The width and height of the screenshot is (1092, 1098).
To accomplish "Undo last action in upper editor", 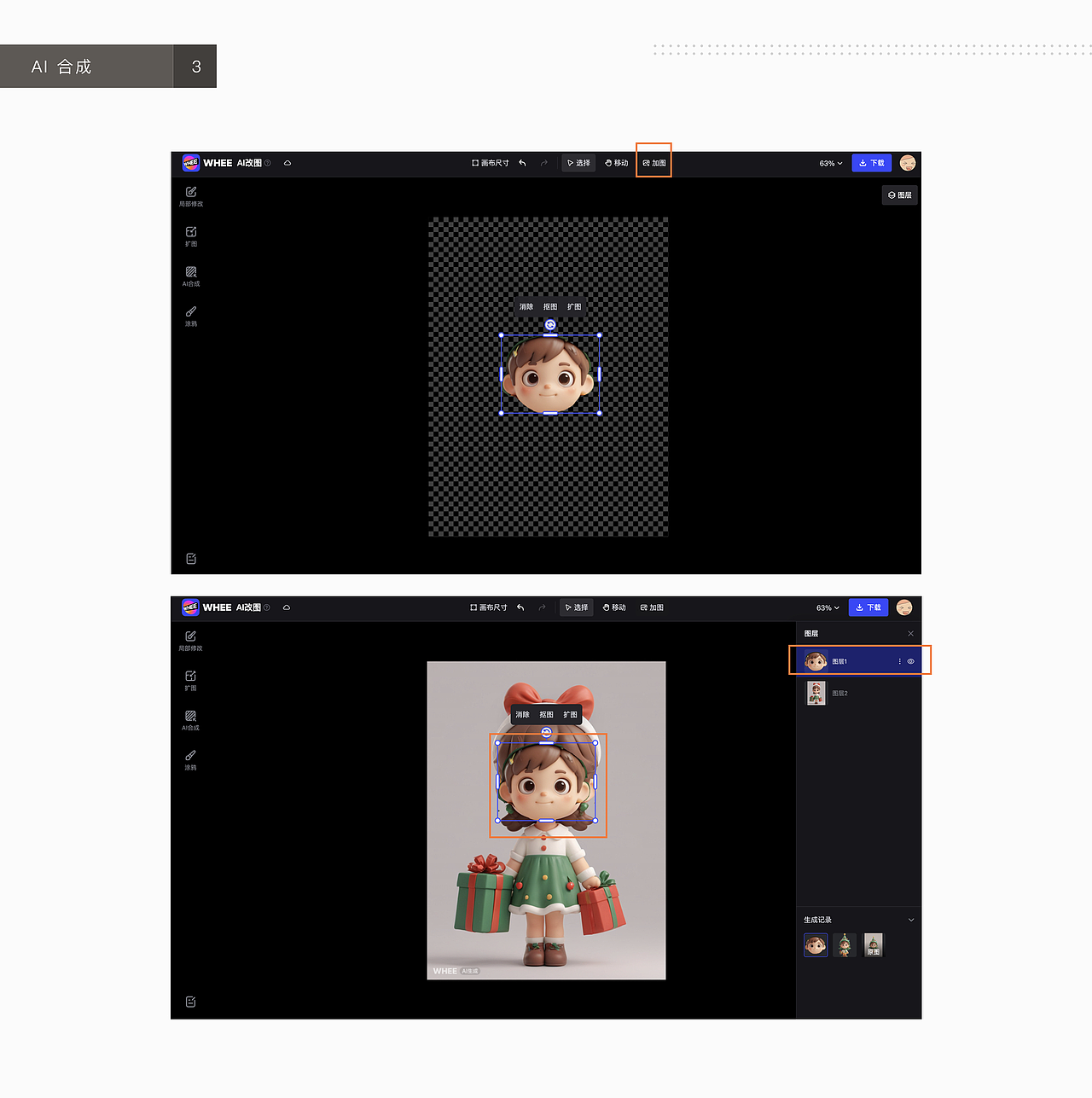I will [522, 163].
